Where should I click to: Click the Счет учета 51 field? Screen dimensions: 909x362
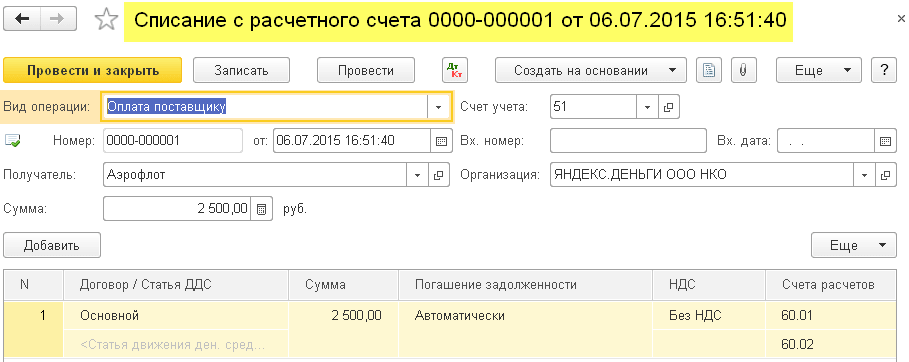pyautogui.click(x=593, y=107)
